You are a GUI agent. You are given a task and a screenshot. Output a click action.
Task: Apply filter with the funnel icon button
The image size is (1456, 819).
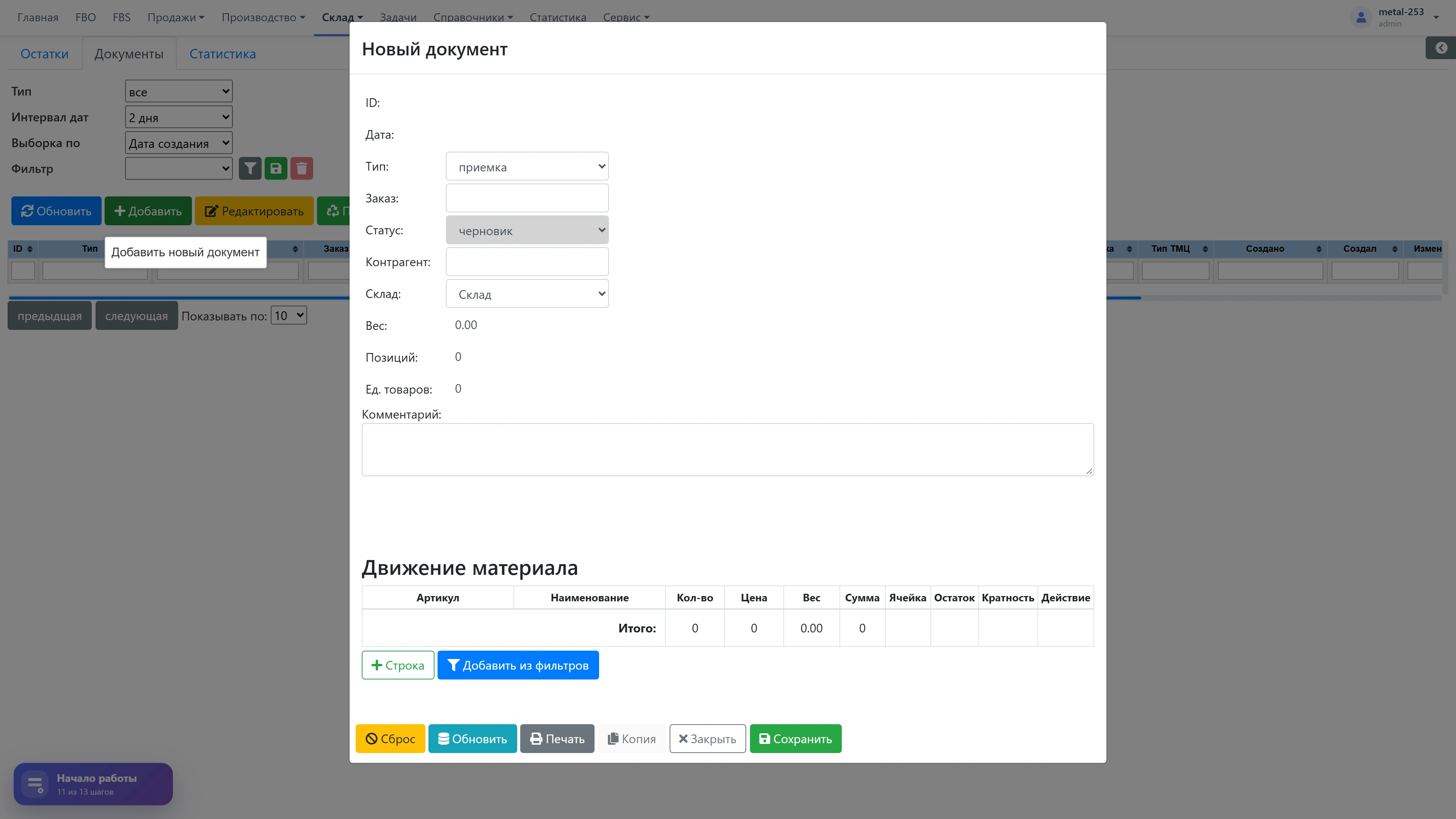coord(250,168)
